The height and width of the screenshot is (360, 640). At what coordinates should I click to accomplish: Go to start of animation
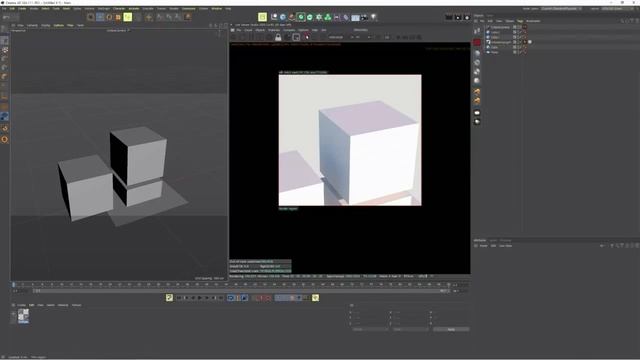coord(178,298)
